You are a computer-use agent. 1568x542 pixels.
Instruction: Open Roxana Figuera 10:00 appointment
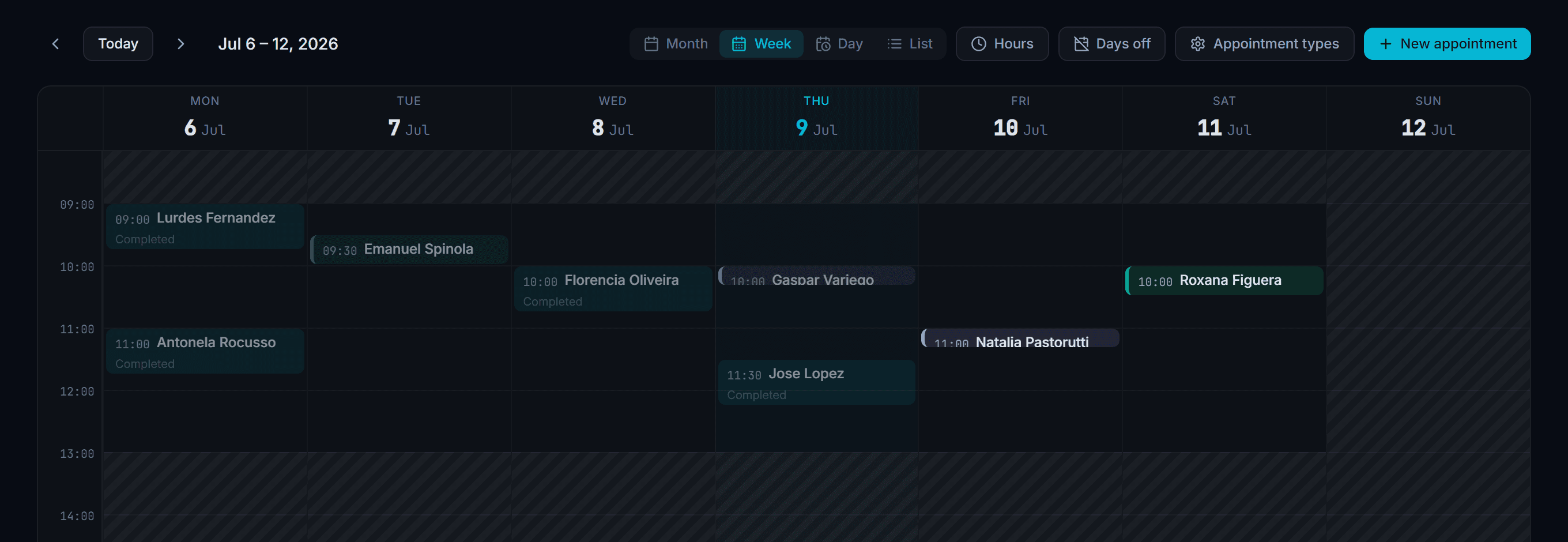point(1224,281)
